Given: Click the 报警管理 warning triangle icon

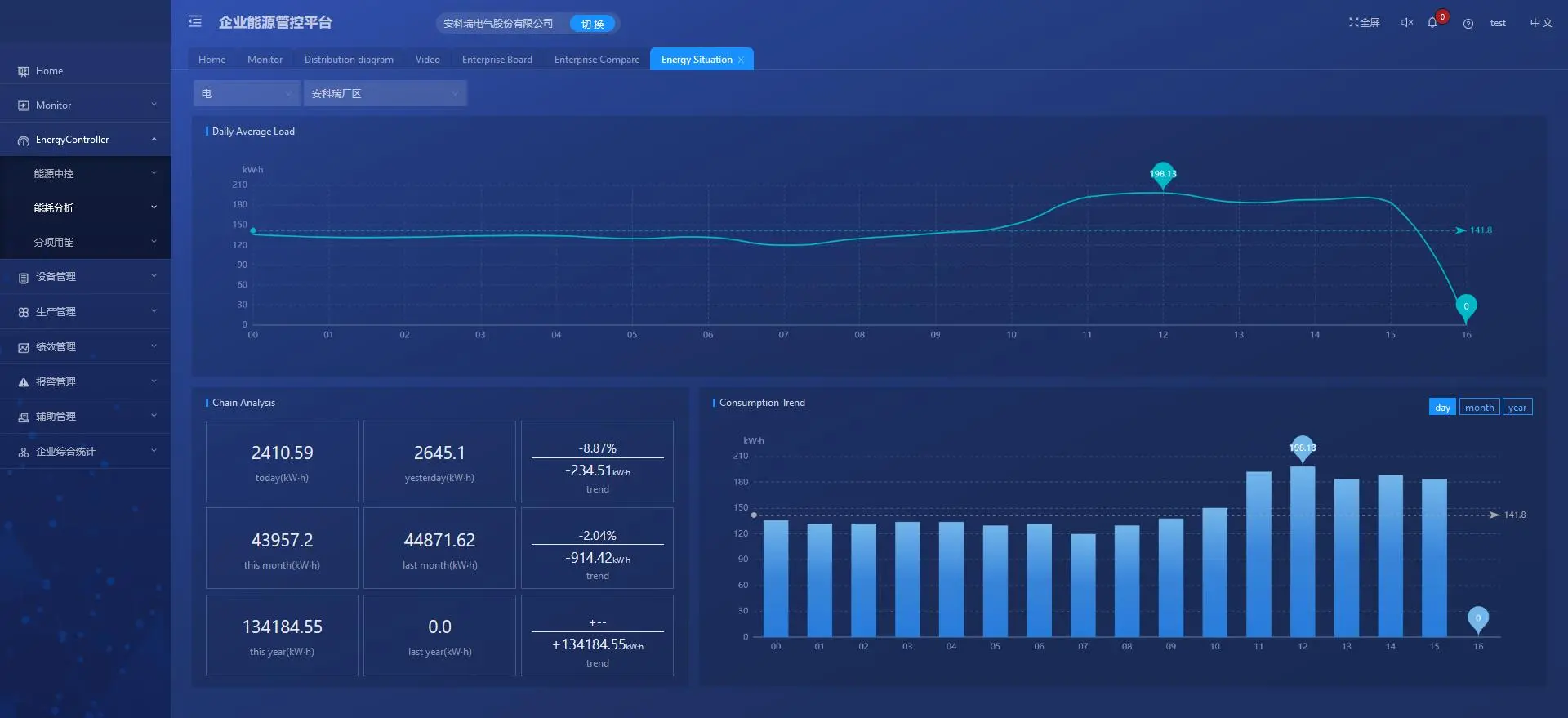Looking at the screenshot, I should [x=24, y=382].
